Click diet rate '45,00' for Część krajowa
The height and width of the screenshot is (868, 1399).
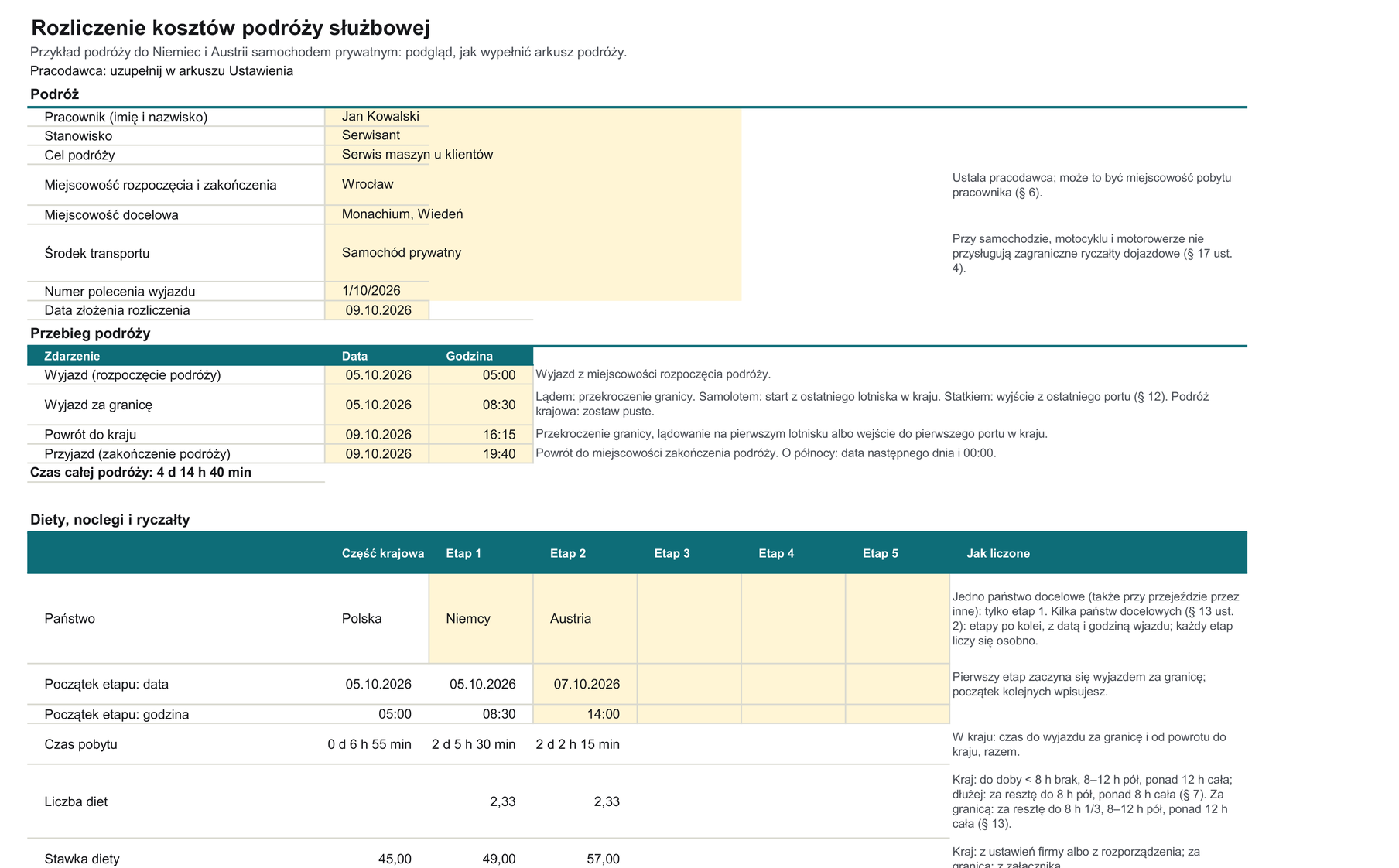395,859
